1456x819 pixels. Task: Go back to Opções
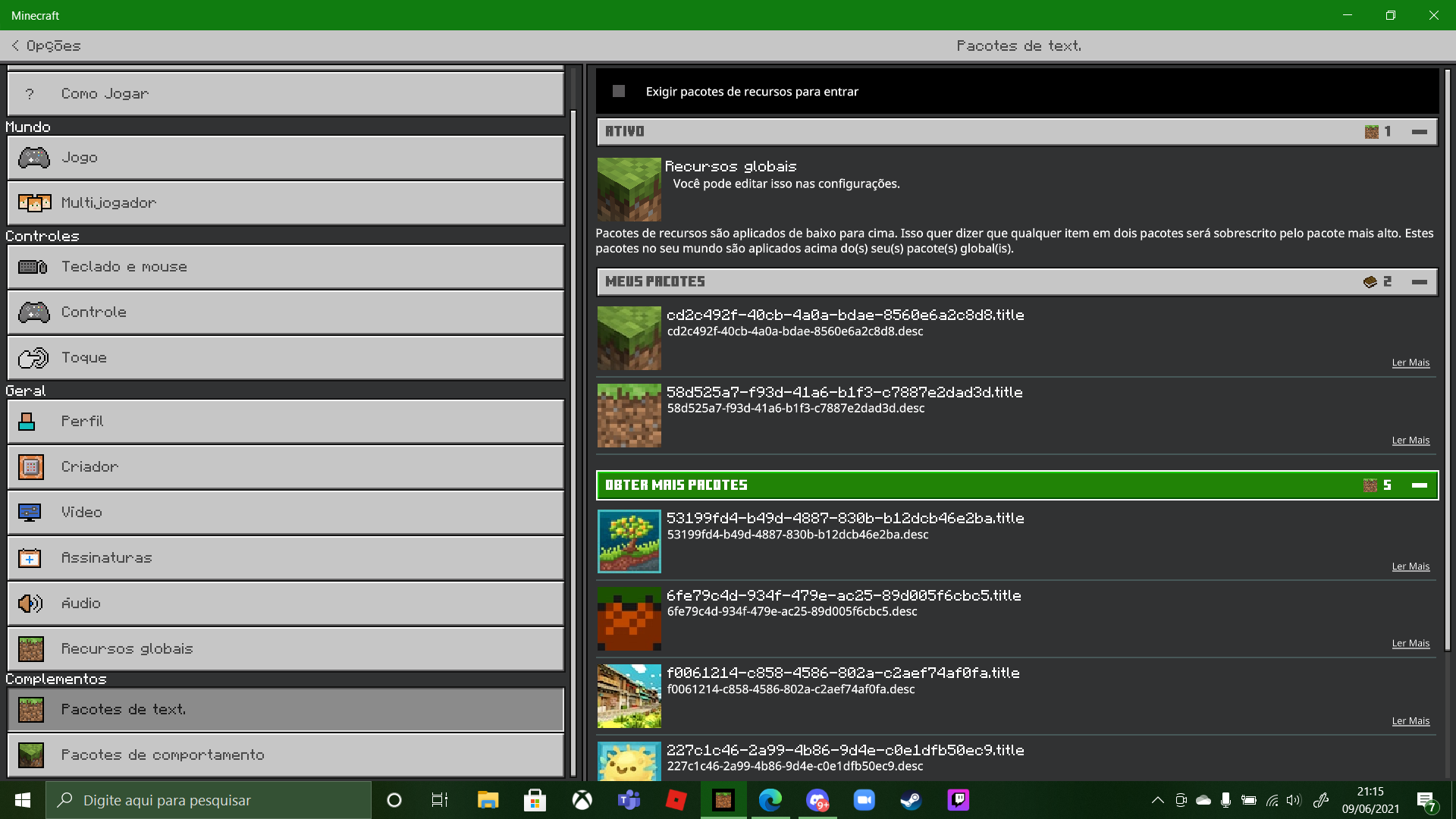45,45
